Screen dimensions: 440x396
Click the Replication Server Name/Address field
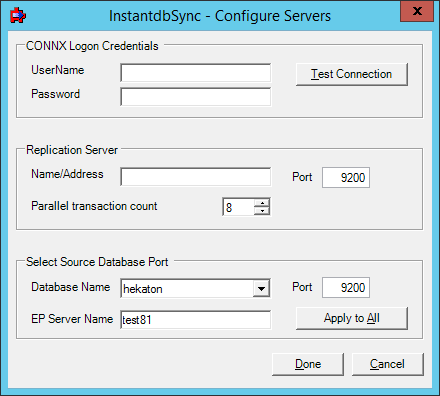pyautogui.click(x=196, y=177)
